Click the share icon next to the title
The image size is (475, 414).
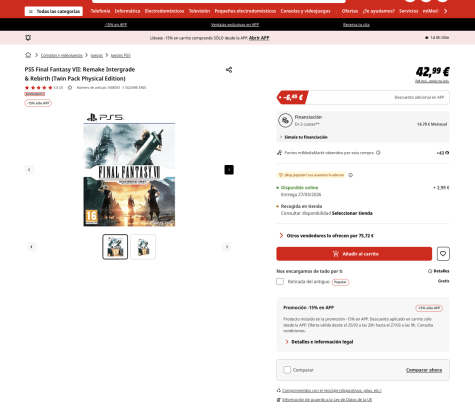pyautogui.click(x=229, y=70)
